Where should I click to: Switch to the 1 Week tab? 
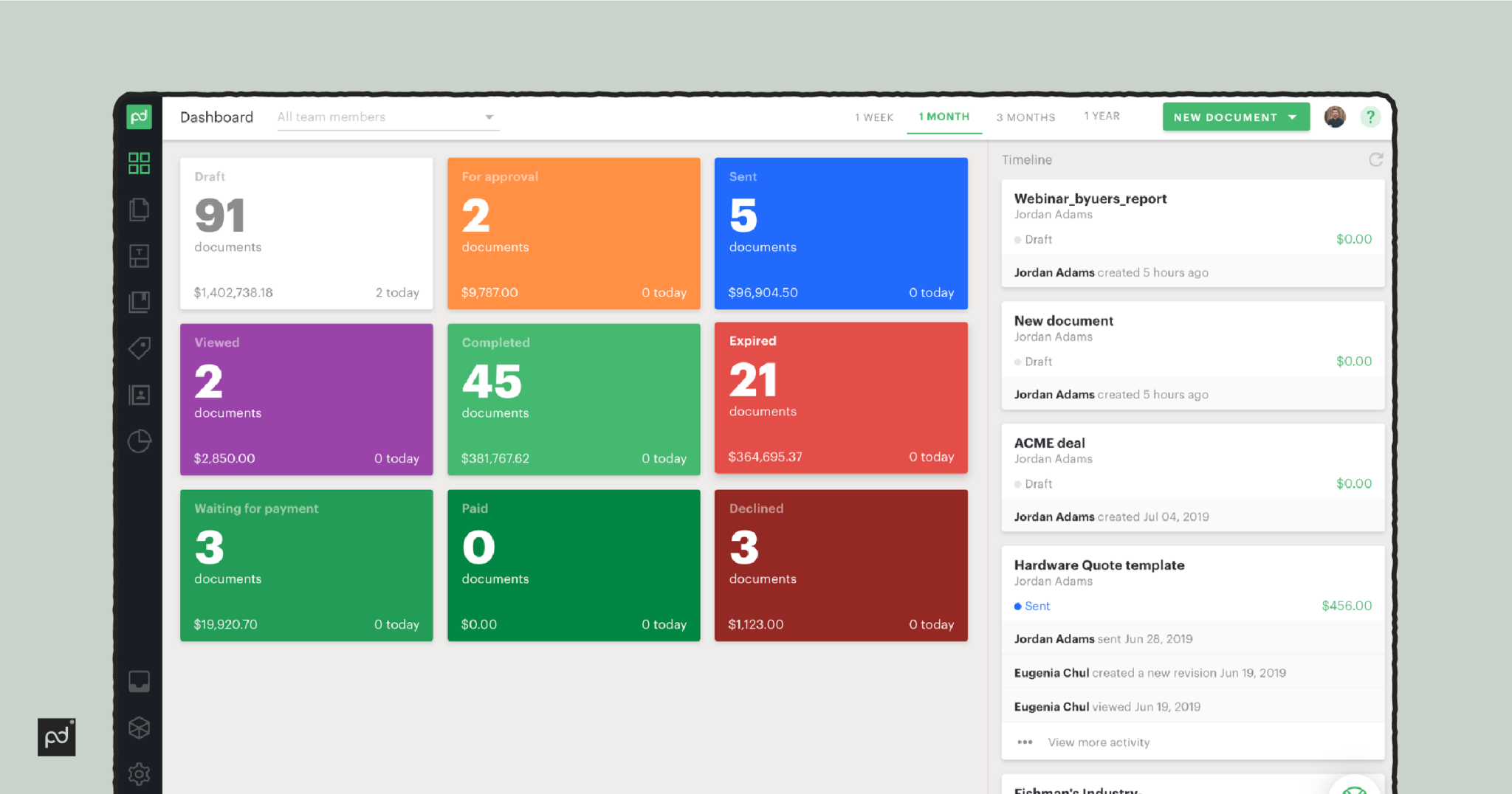tap(873, 117)
